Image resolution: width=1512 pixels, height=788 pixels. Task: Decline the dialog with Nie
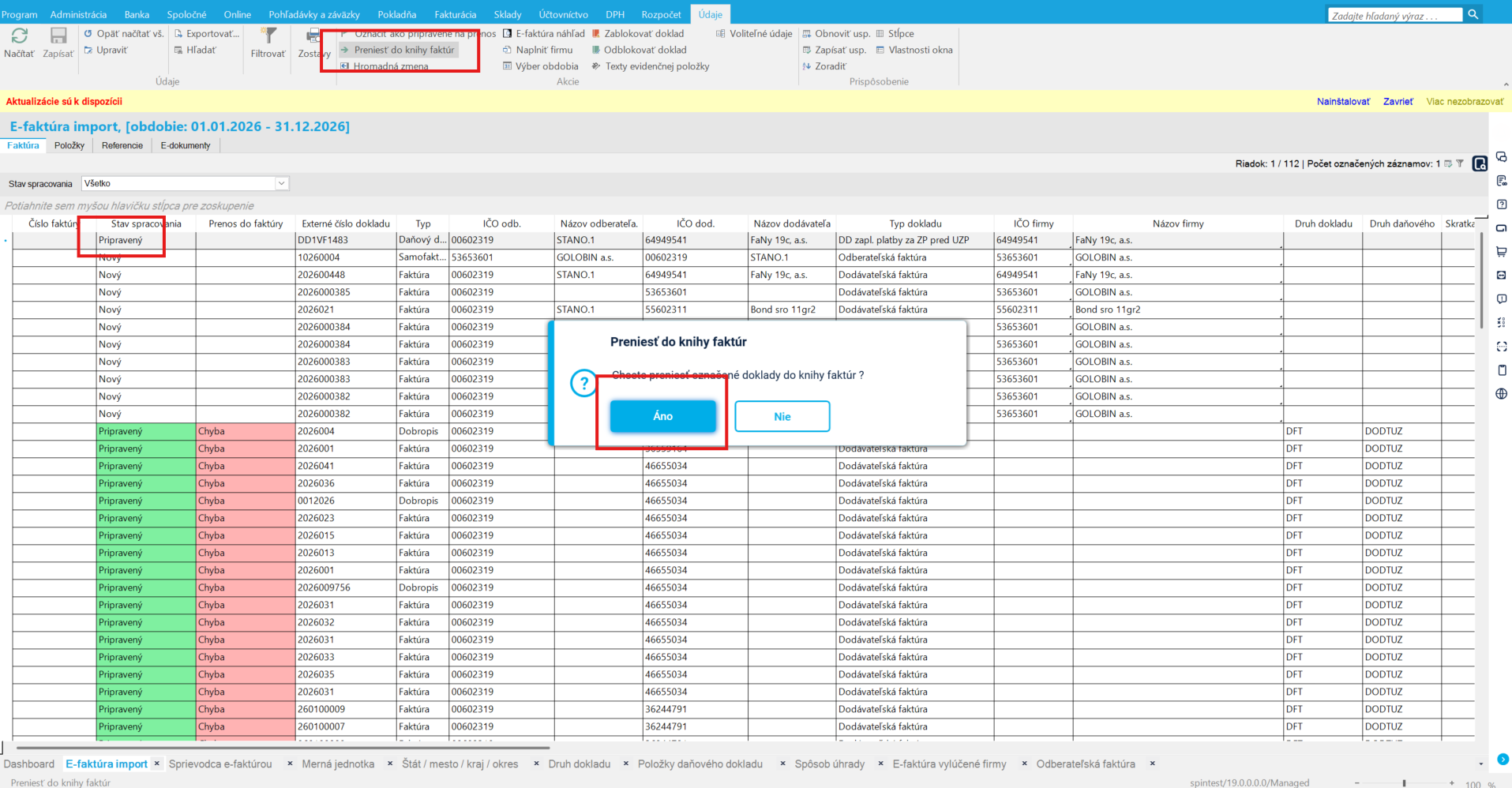pyautogui.click(x=782, y=416)
